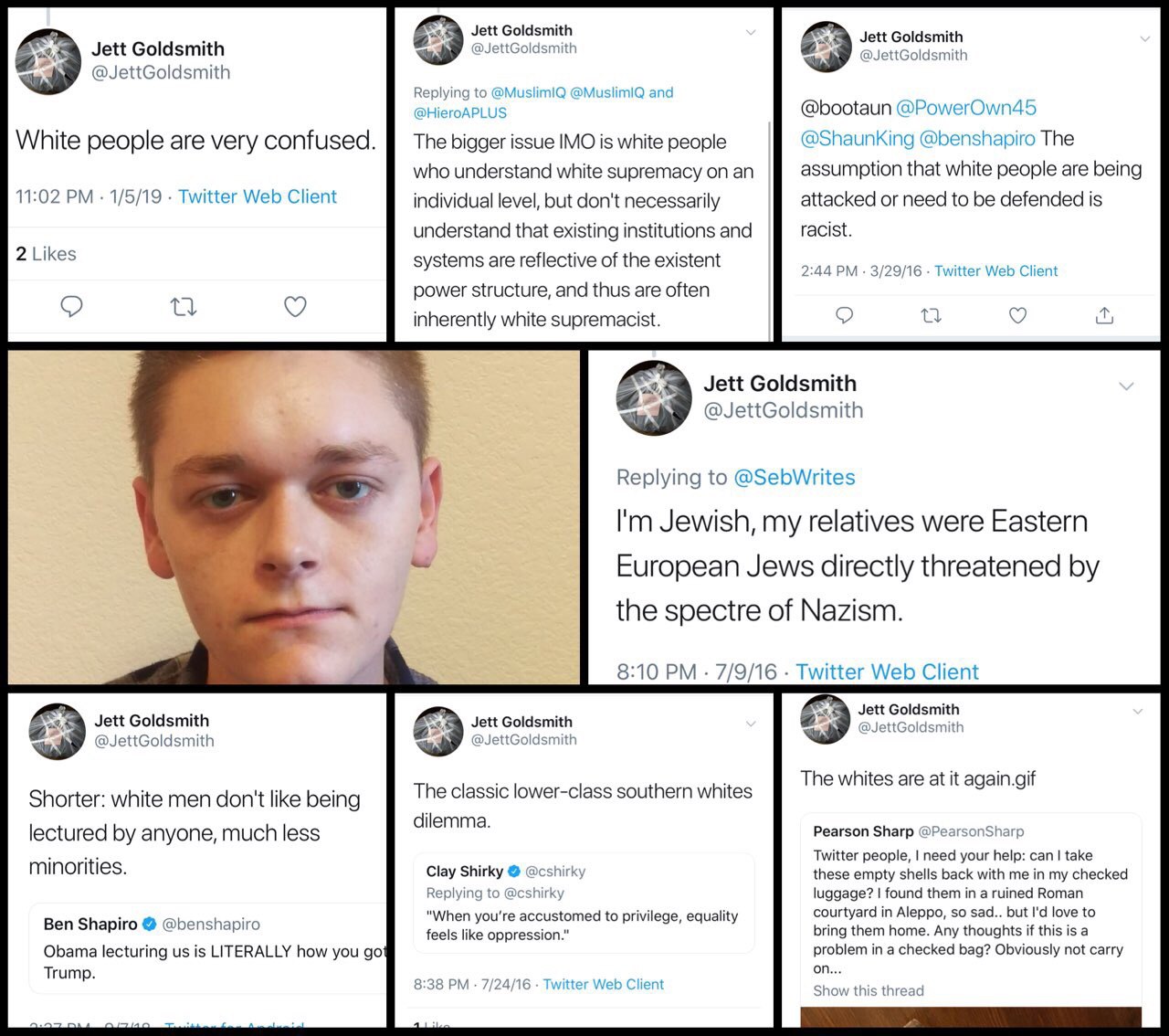The width and height of the screenshot is (1169, 1036).
Task: Retweet the 'White people are very confused' tweet
Action: coord(184,307)
